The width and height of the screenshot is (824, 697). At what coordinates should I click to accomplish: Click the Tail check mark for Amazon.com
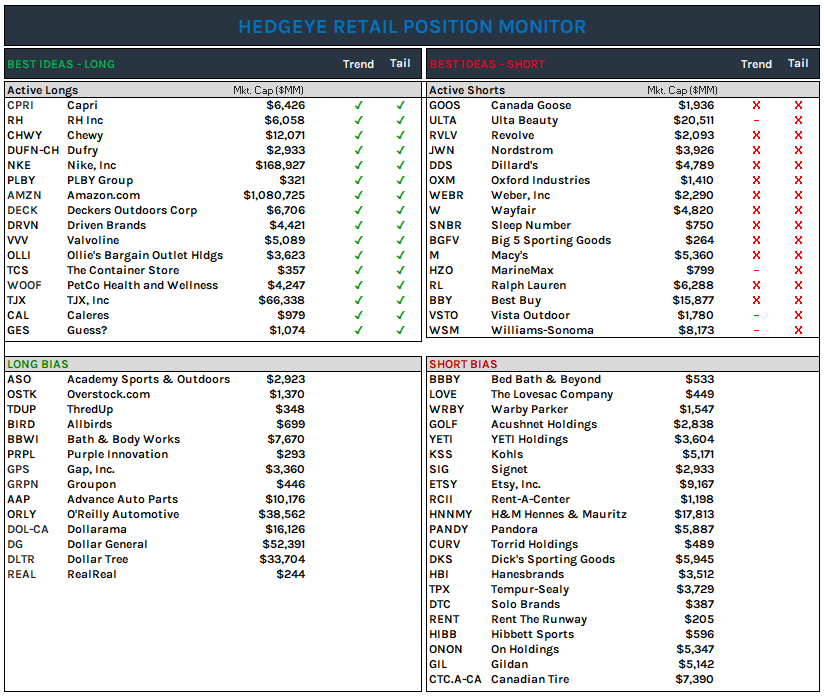[400, 195]
